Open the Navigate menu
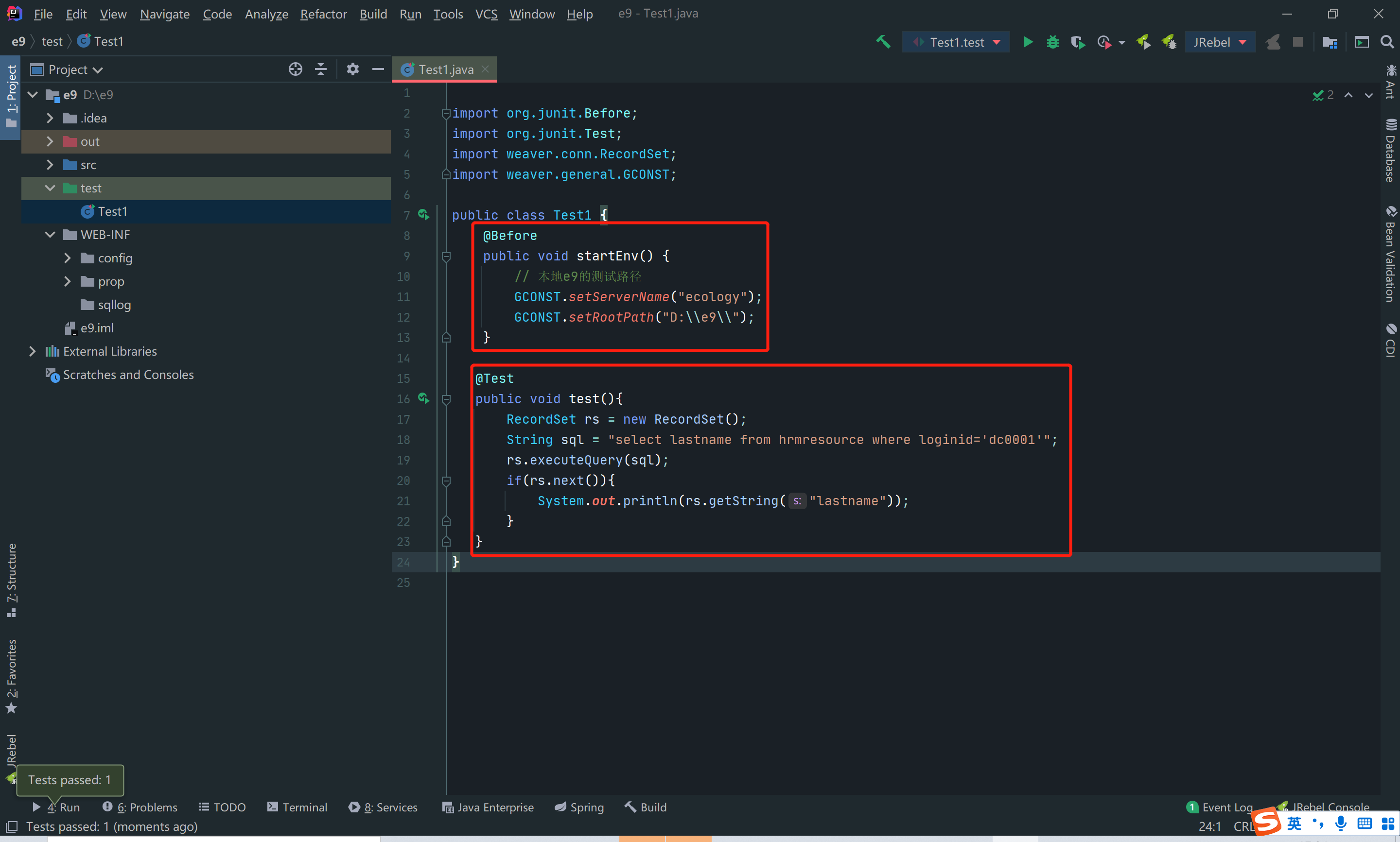Image resolution: width=1400 pixels, height=842 pixels. 165,14
